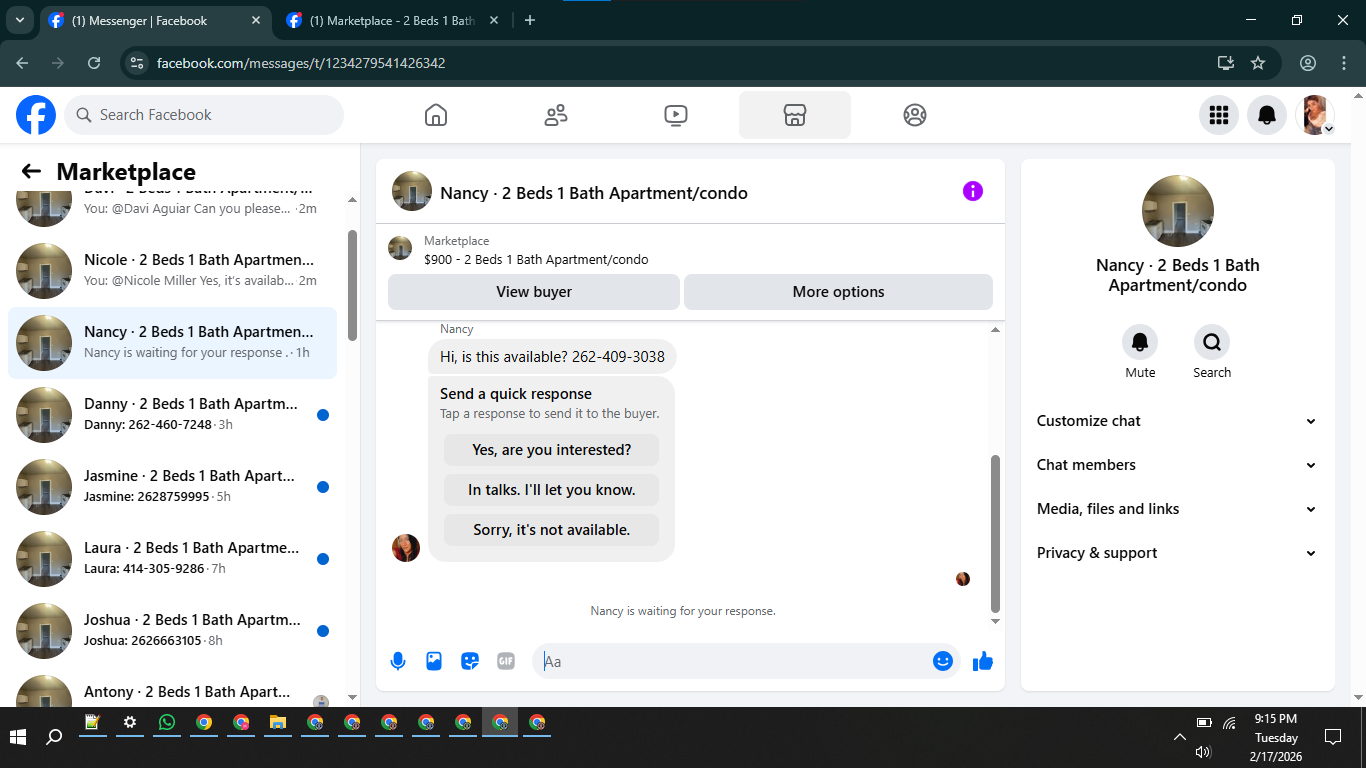Go back with the Marketplace arrow

pos(31,172)
